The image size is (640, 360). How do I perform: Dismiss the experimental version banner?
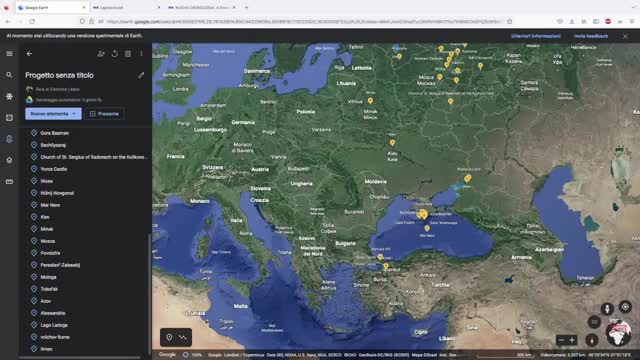625,36
